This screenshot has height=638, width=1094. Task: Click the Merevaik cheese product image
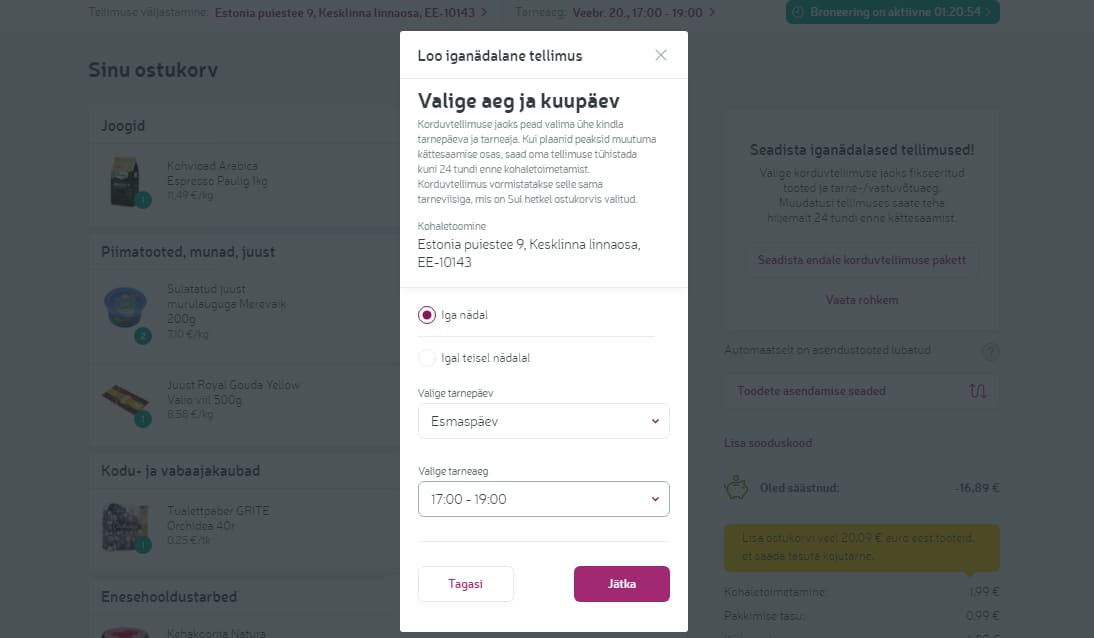click(x=126, y=311)
